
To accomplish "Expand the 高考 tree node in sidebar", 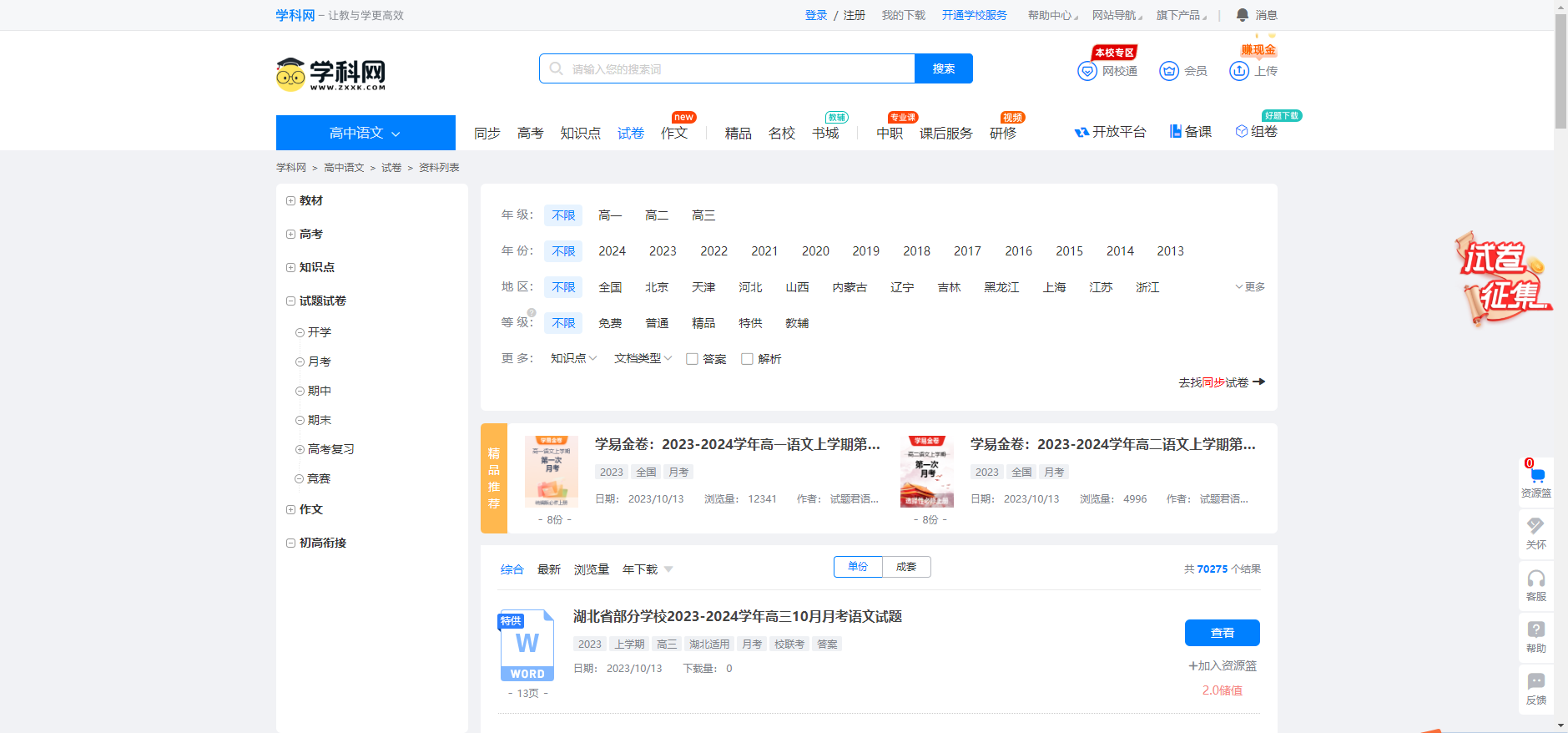I will tap(290, 234).
